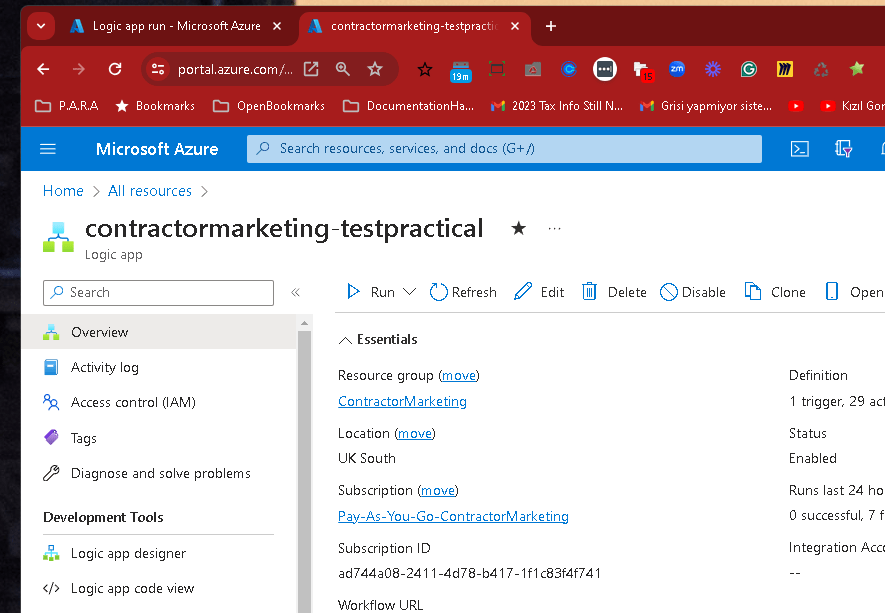Open 2023 Tax Info Still N... bookmark
Image resolution: width=885 pixels, height=613 pixels.
(557, 106)
